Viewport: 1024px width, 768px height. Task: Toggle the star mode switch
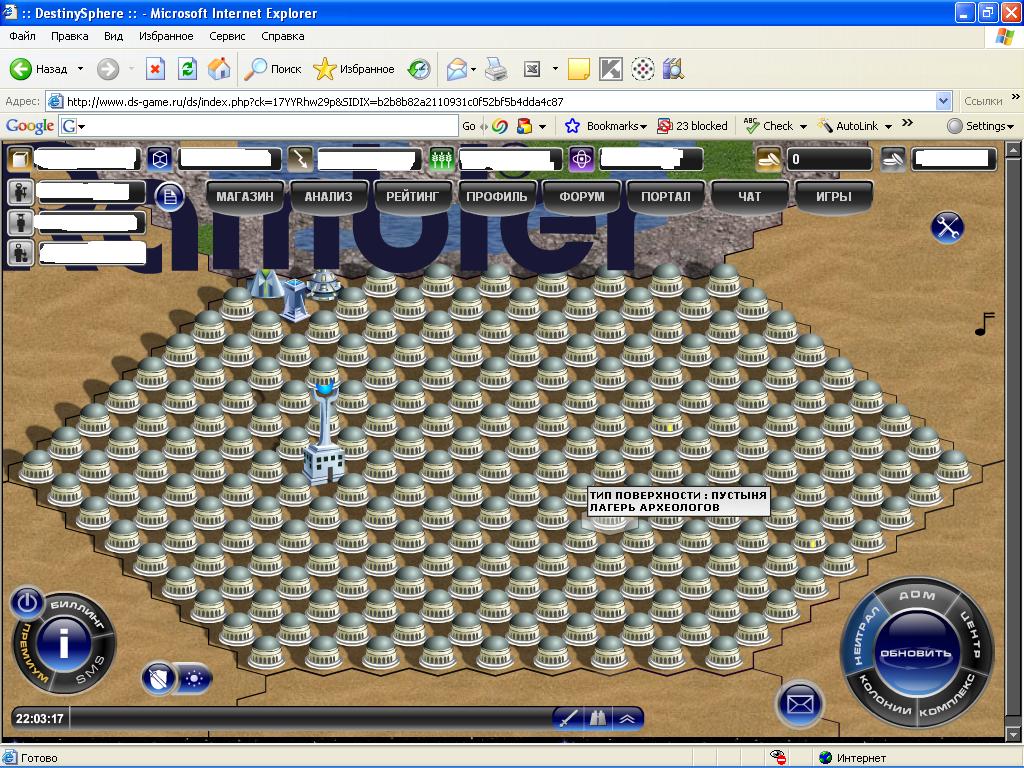point(193,679)
